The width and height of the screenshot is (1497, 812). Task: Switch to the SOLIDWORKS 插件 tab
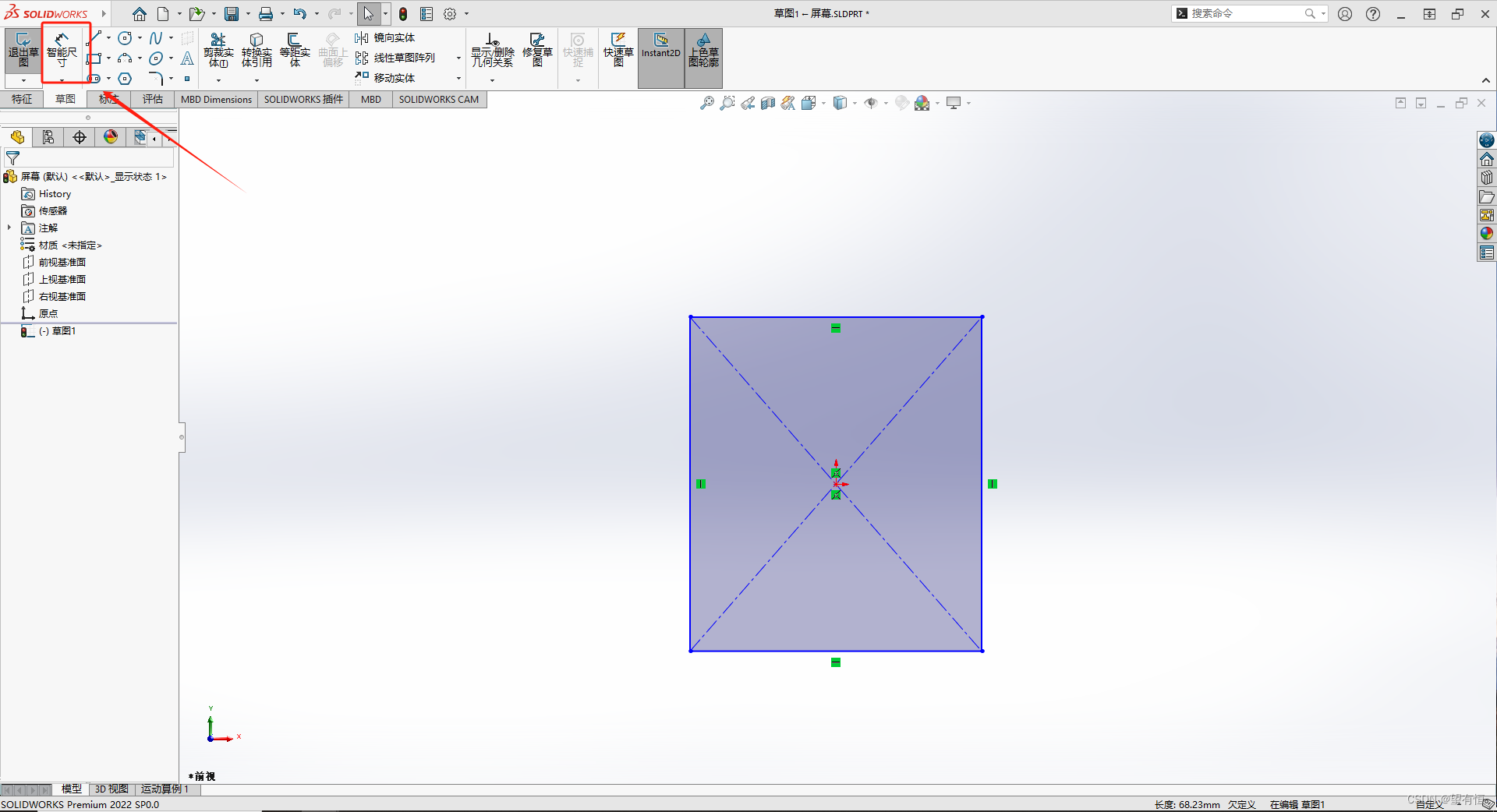(x=303, y=99)
